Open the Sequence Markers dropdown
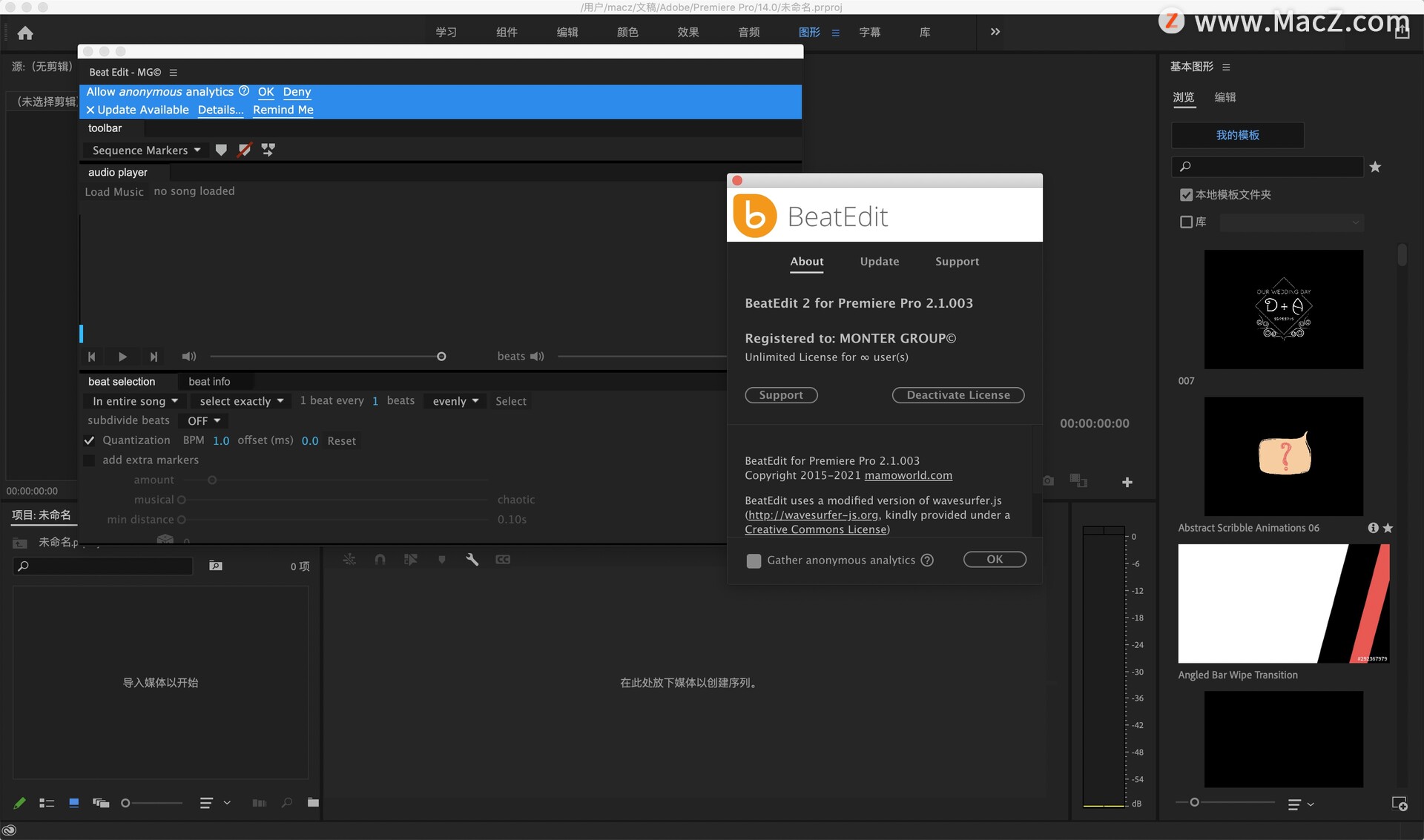This screenshot has height=840, width=1424. pos(146,150)
